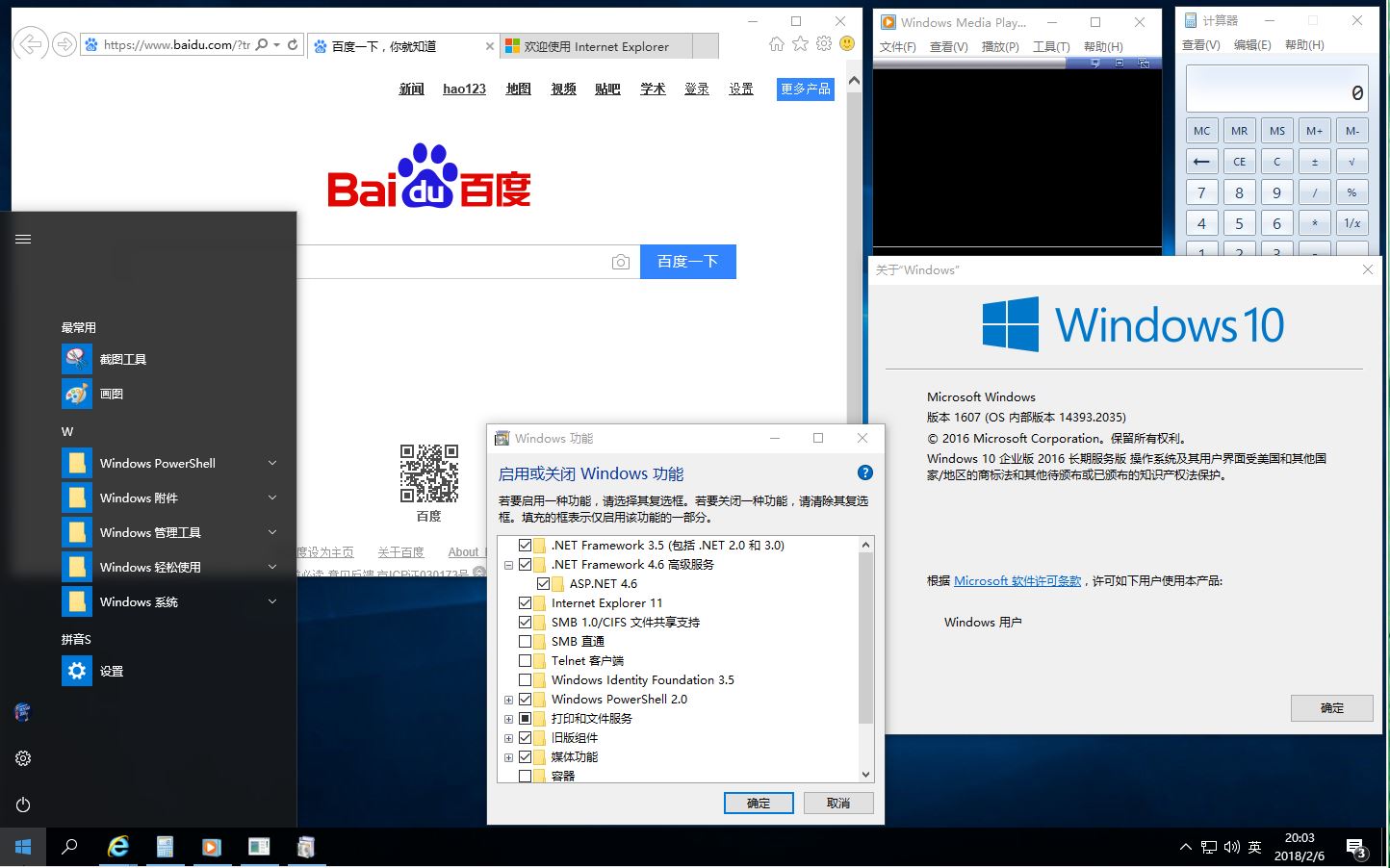Viewport: 1390px width, 868px height.
Task: Enable the Telnet 客户端 feature
Action: coord(525,660)
